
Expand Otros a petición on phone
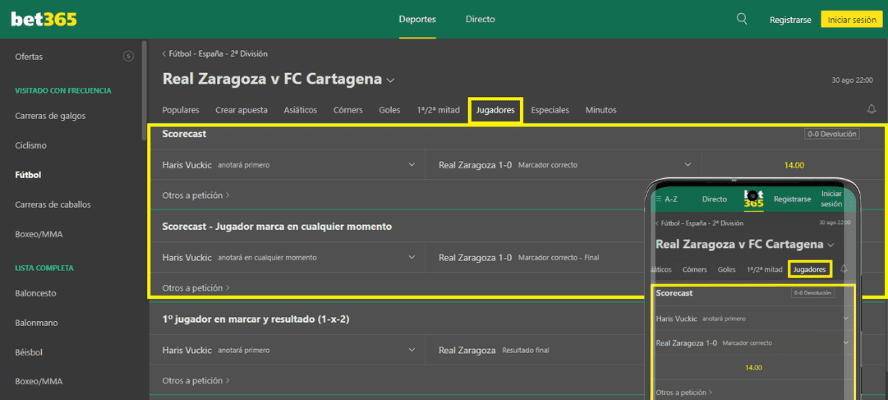coord(684,392)
